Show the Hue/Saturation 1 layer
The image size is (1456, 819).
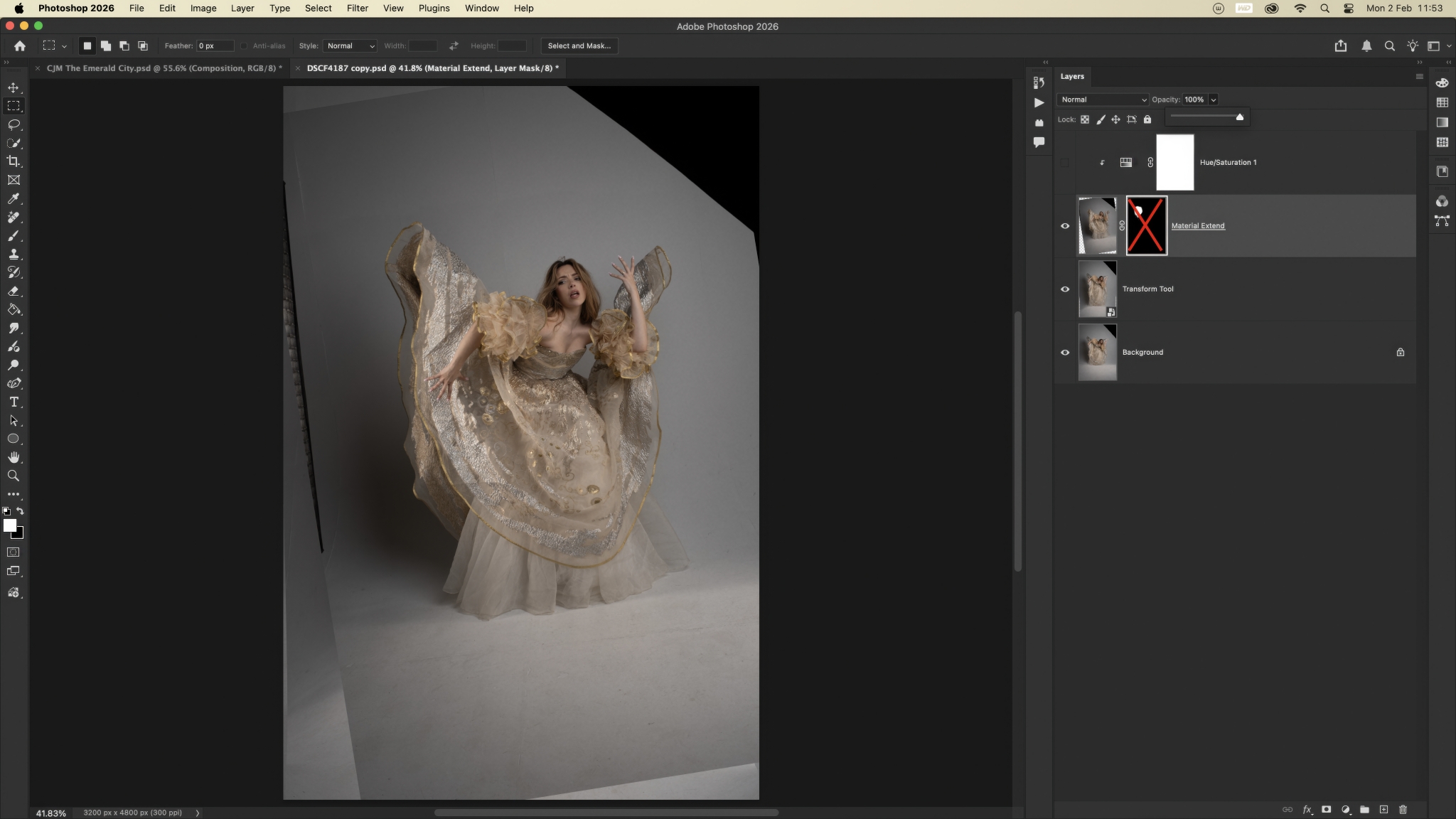1065,162
